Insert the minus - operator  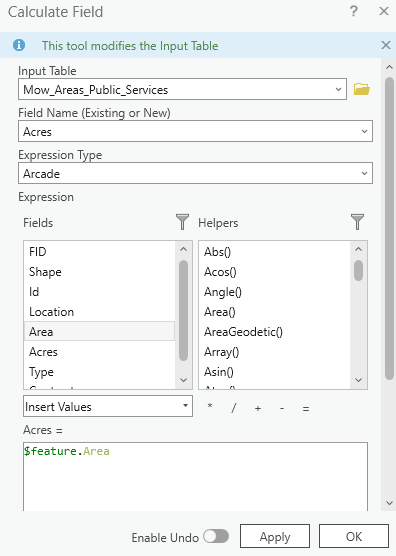pos(282,408)
